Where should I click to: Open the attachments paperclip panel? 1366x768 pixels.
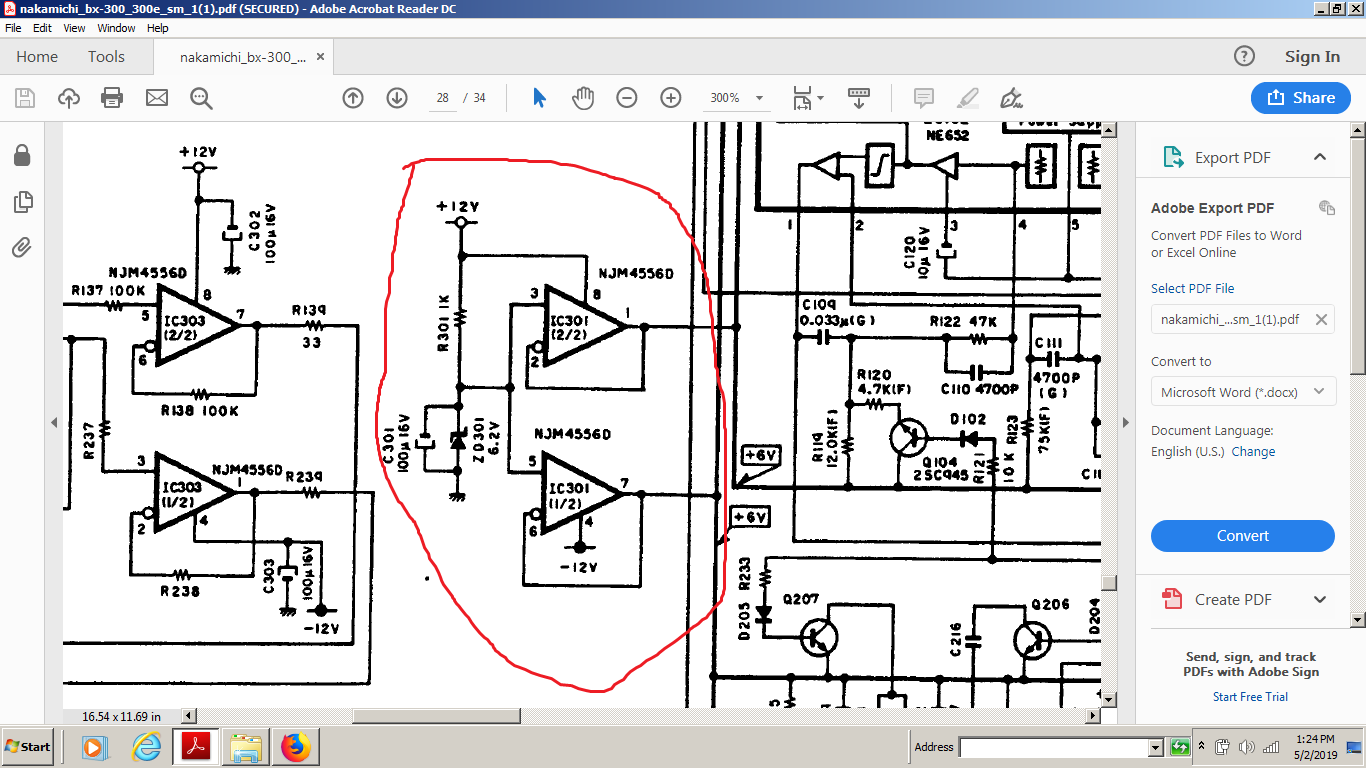point(22,248)
